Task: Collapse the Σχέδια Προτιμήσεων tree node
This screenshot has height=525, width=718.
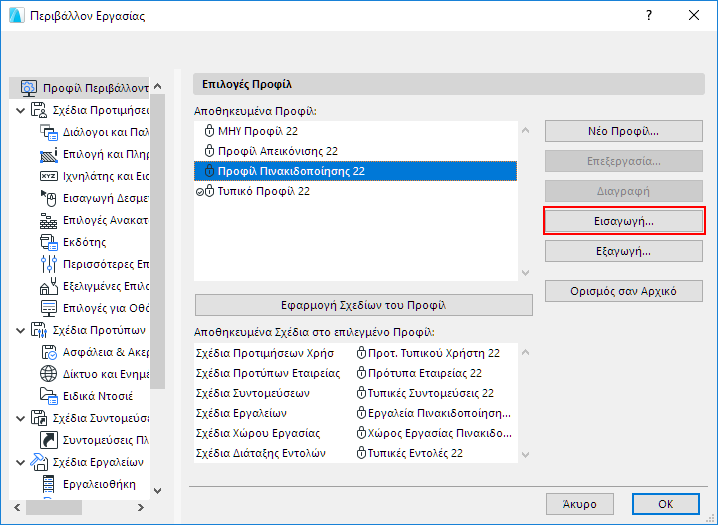Action: click(x=22, y=110)
